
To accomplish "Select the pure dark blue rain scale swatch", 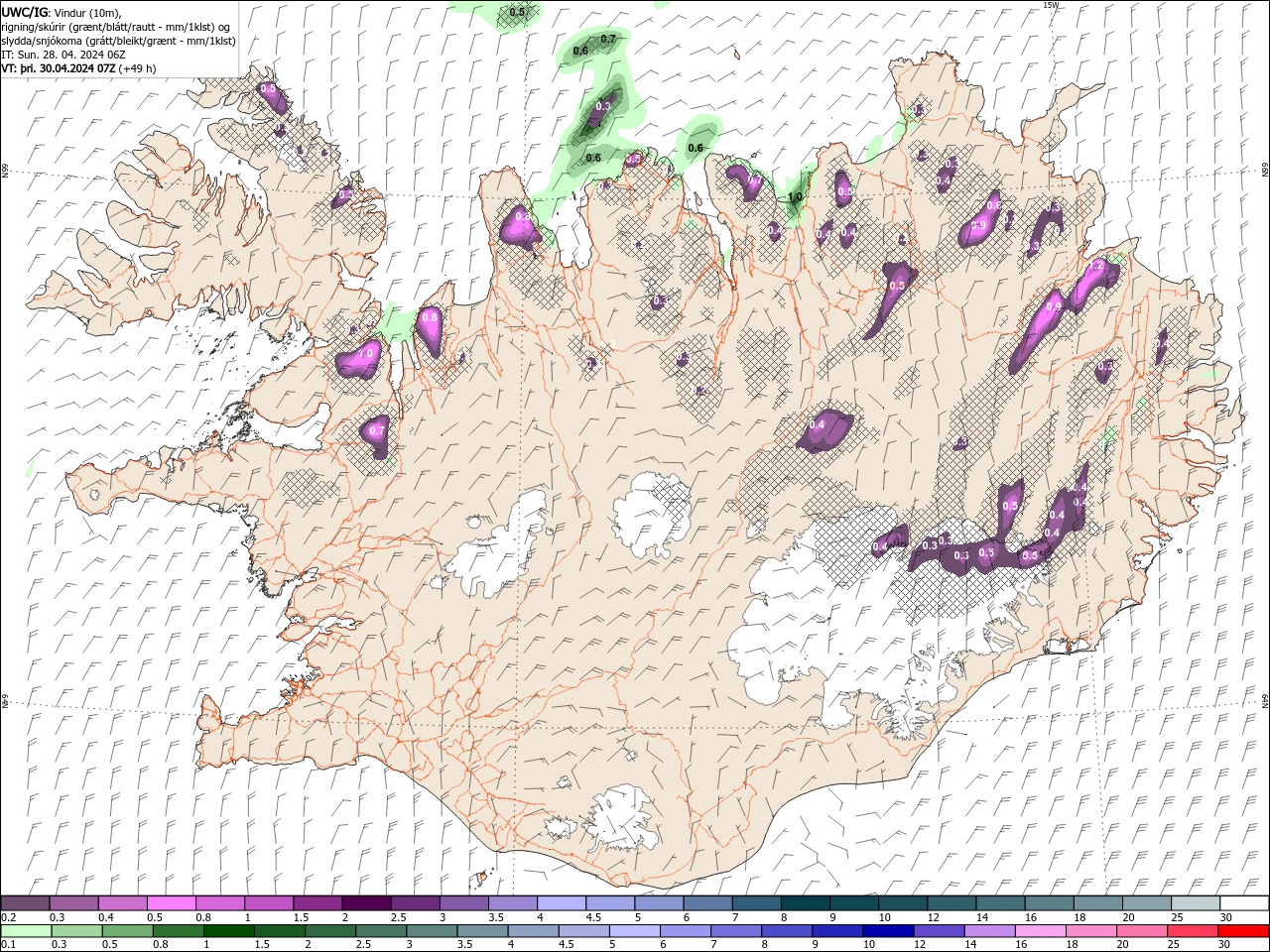I will [888, 931].
